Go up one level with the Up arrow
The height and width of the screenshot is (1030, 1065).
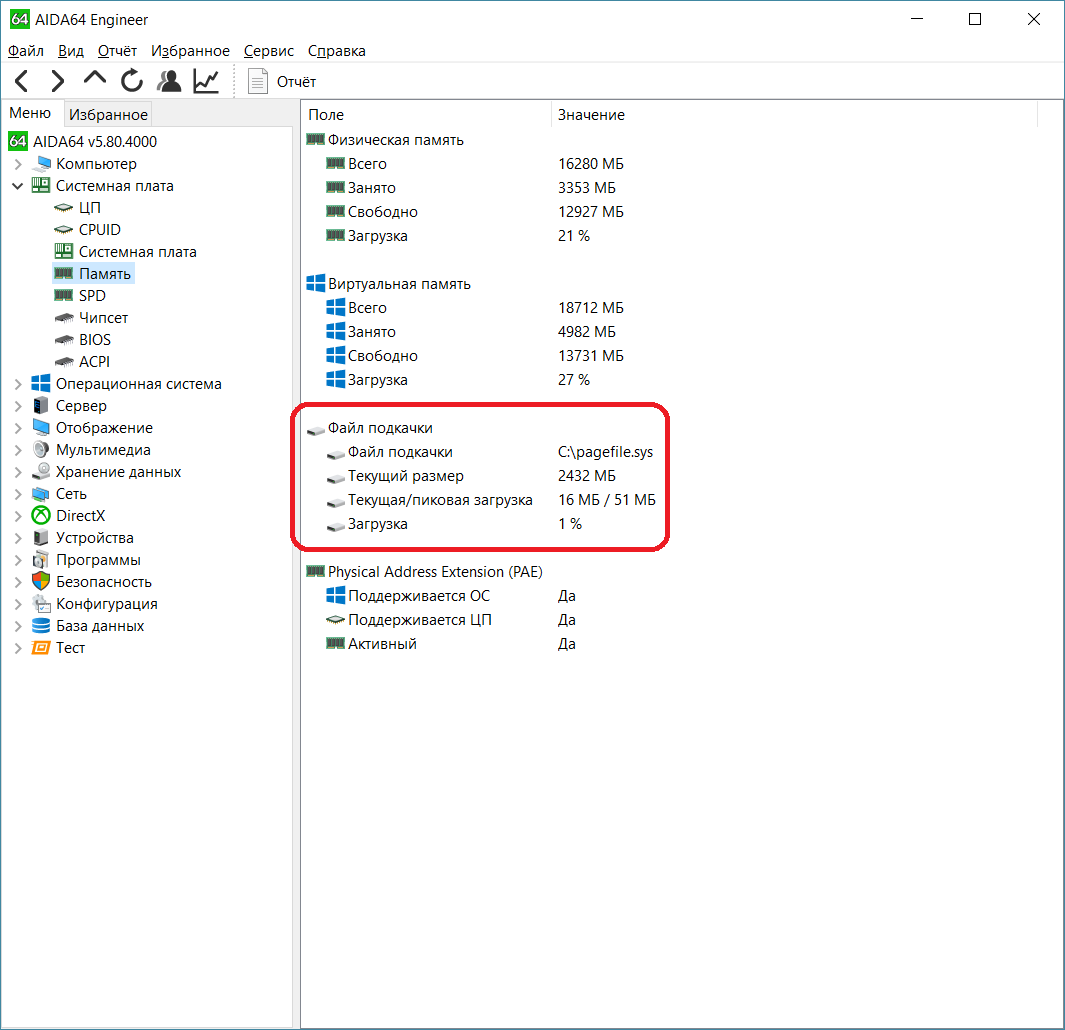95,80
